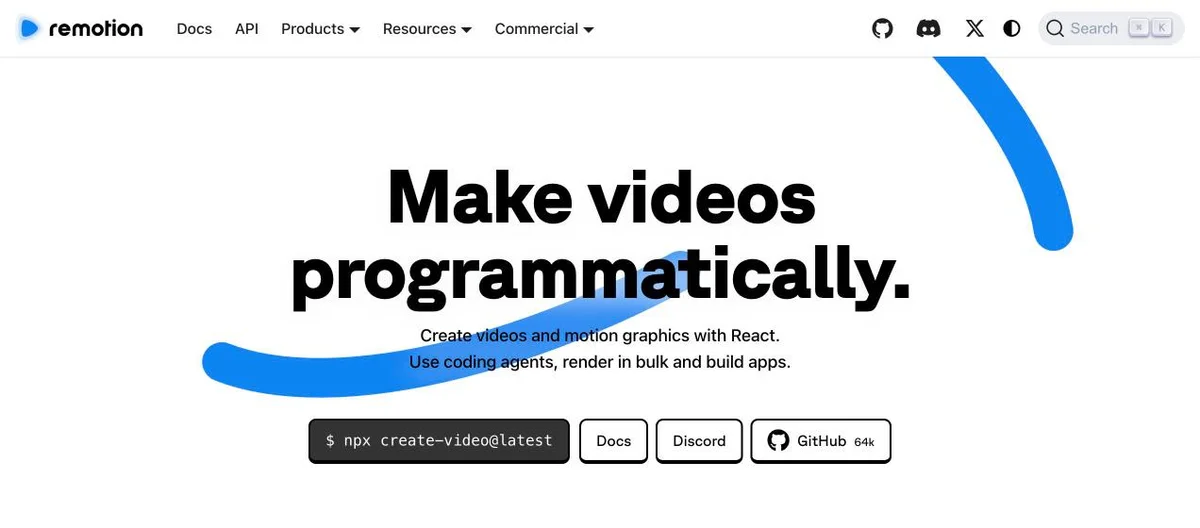
Task: Open the Docs menu item
Action: [194, 28]
